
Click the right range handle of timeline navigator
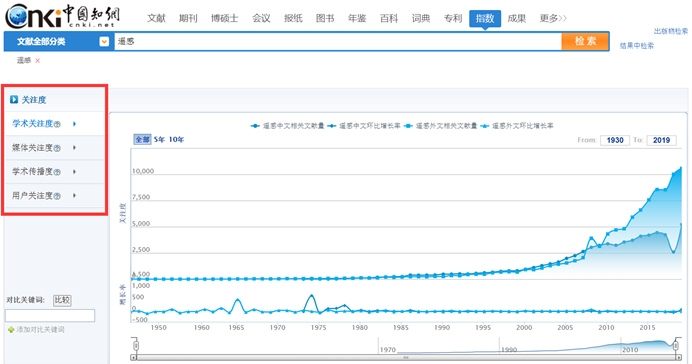click(x=676, y=345)
